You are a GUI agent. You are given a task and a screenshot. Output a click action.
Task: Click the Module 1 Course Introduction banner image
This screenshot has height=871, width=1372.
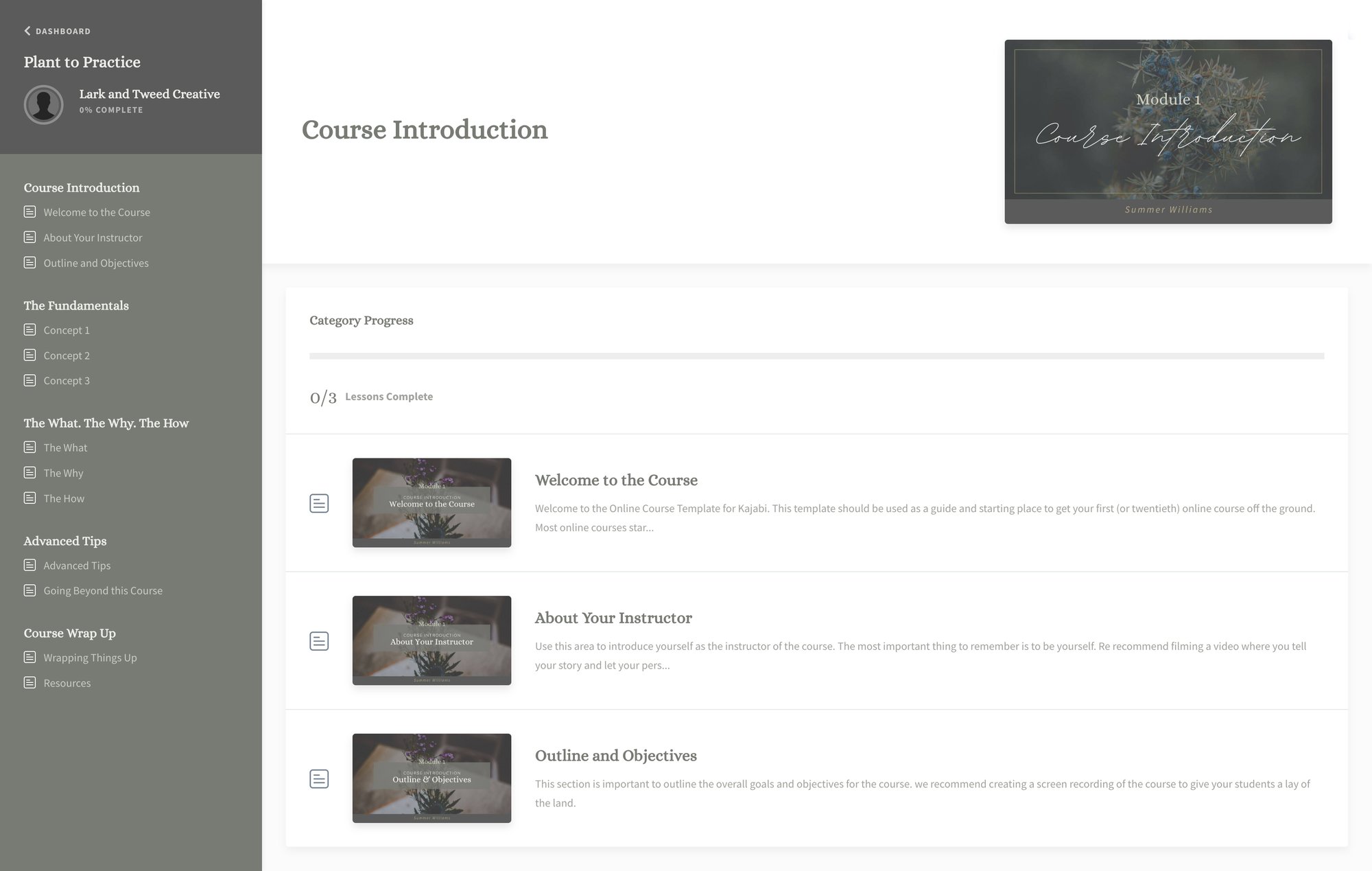point(1168,131)
